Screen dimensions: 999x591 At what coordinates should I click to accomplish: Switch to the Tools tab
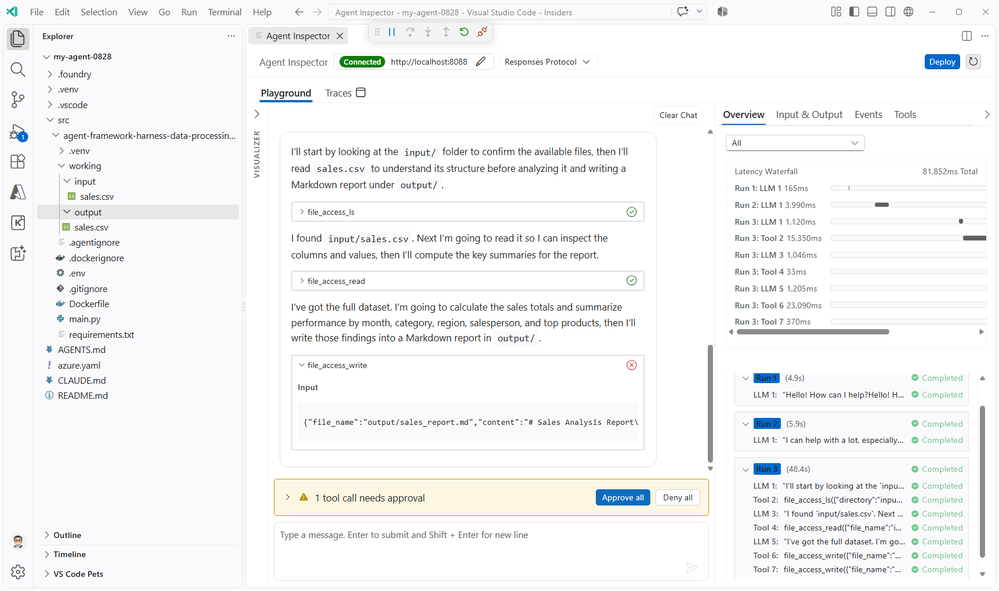905,115
